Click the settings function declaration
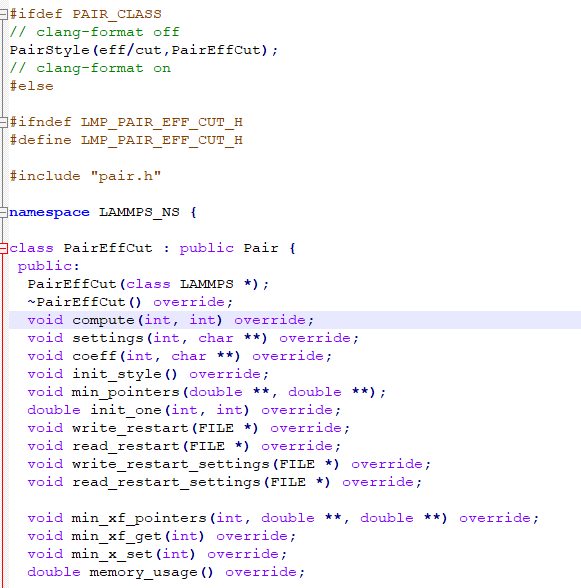 pos(193,338)
